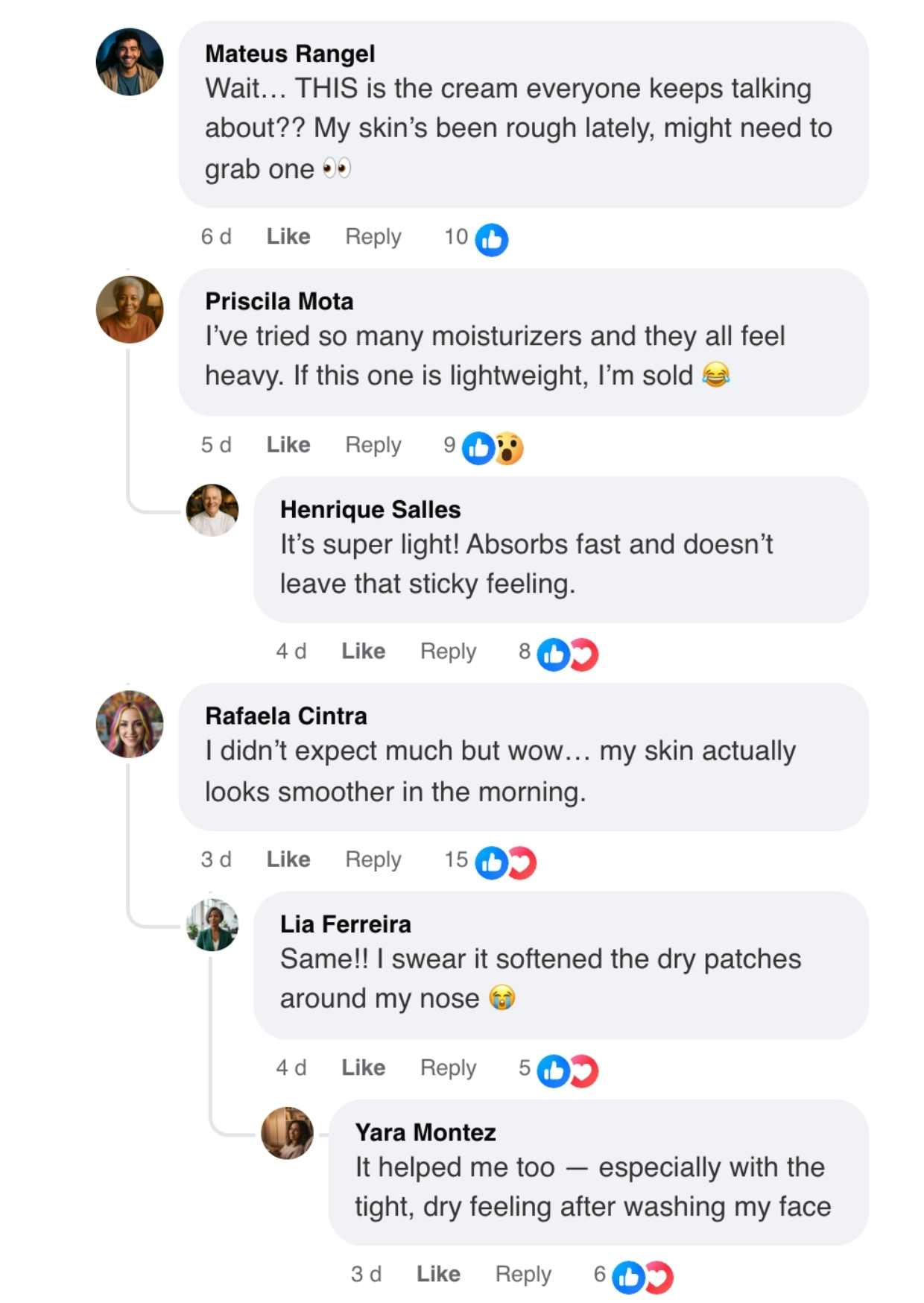
Task: Click the thumbs-up reaction icon on Yara Montez's reply
Action: (628, 1277)
